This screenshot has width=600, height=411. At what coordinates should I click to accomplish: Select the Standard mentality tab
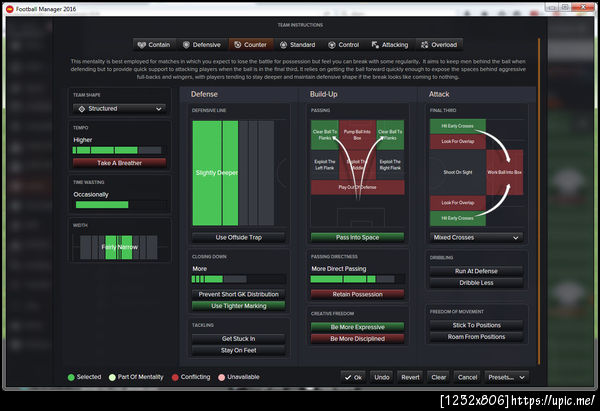click(298, 45)
